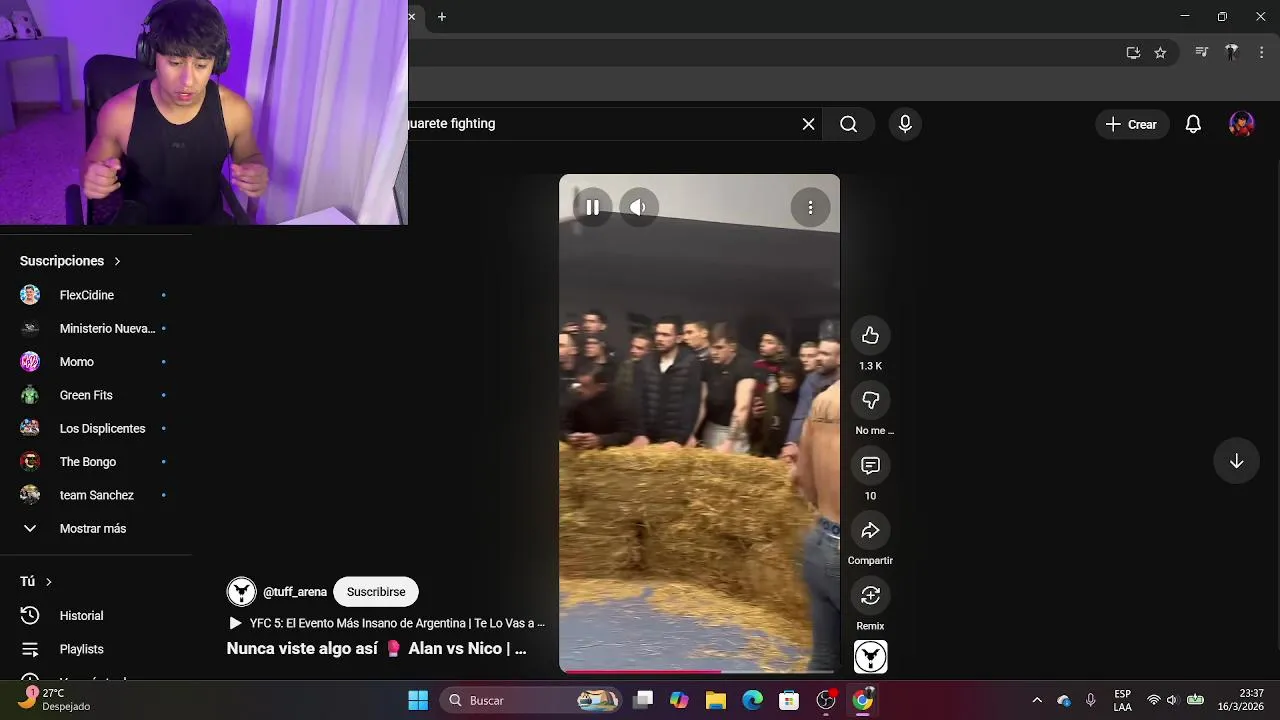The image size is (1280, 720).
Task: Open the Crear menu
Action: tap(1132, 124)
